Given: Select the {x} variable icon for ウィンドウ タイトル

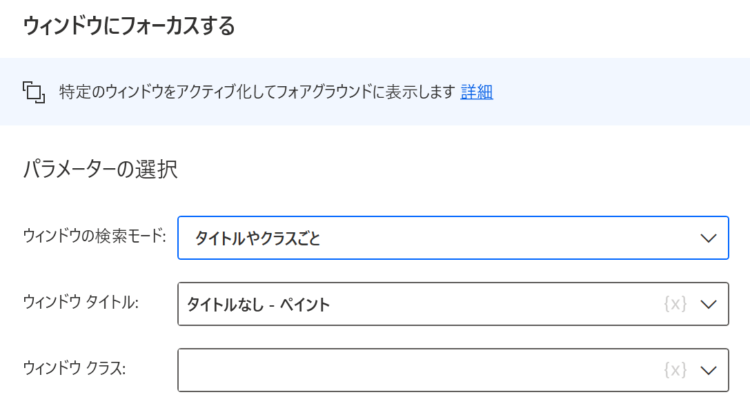Looking at the screenshot, I should pos(675,304).
